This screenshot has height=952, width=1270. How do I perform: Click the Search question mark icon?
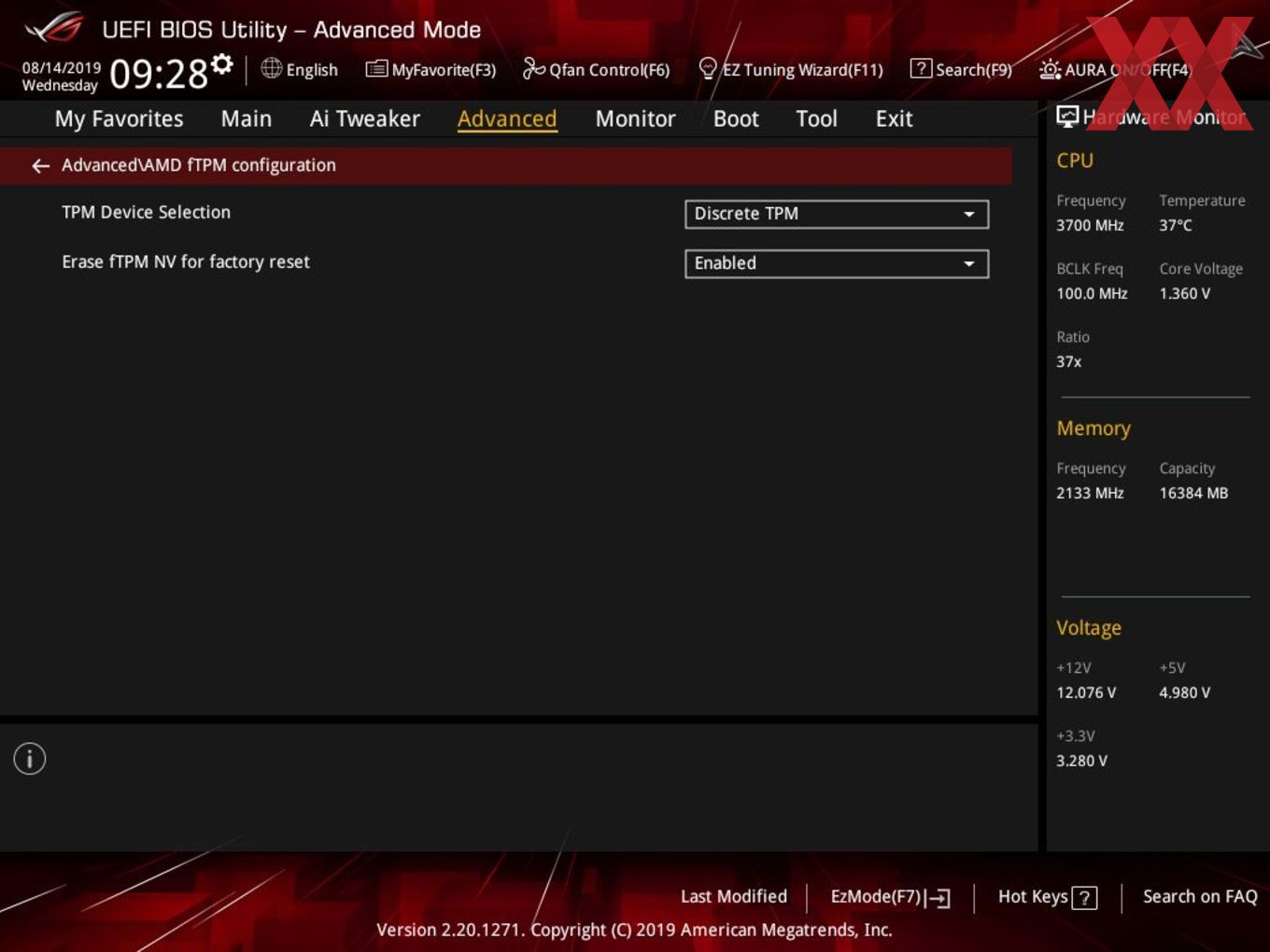coord(921,68)
